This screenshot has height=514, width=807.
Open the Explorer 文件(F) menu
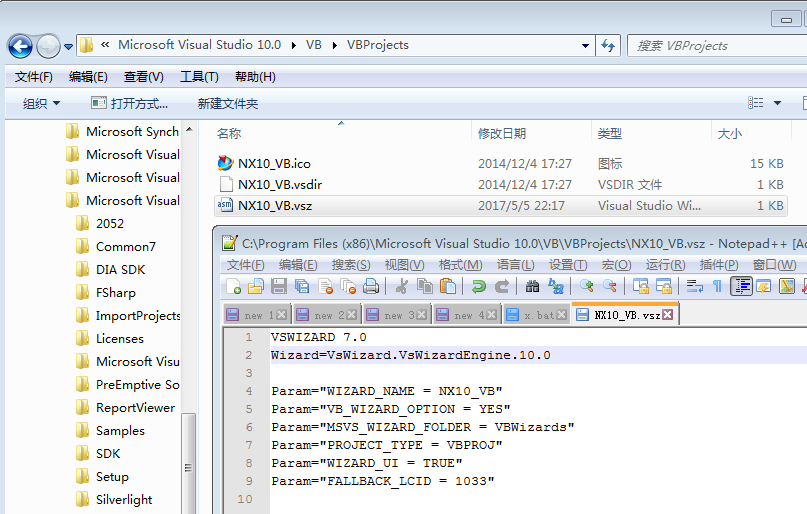[x=33, y=77]
